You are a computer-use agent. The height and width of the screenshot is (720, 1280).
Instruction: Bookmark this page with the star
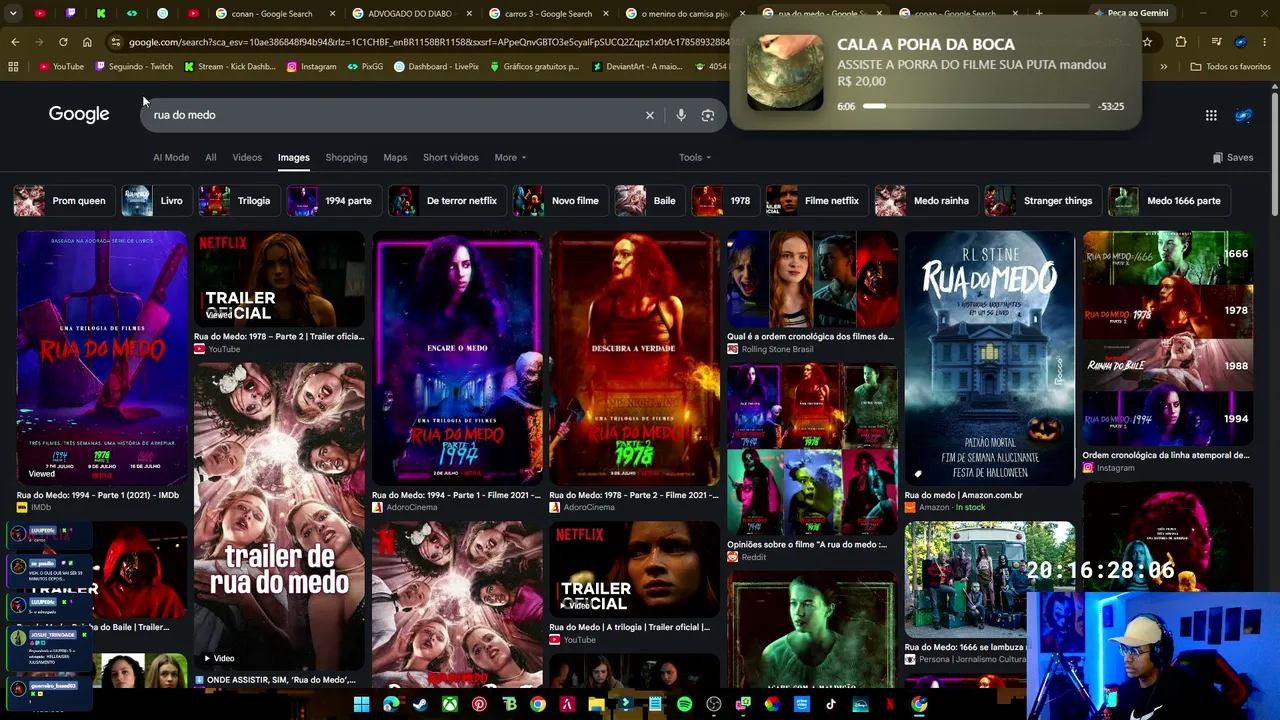tap(1147, 42)
